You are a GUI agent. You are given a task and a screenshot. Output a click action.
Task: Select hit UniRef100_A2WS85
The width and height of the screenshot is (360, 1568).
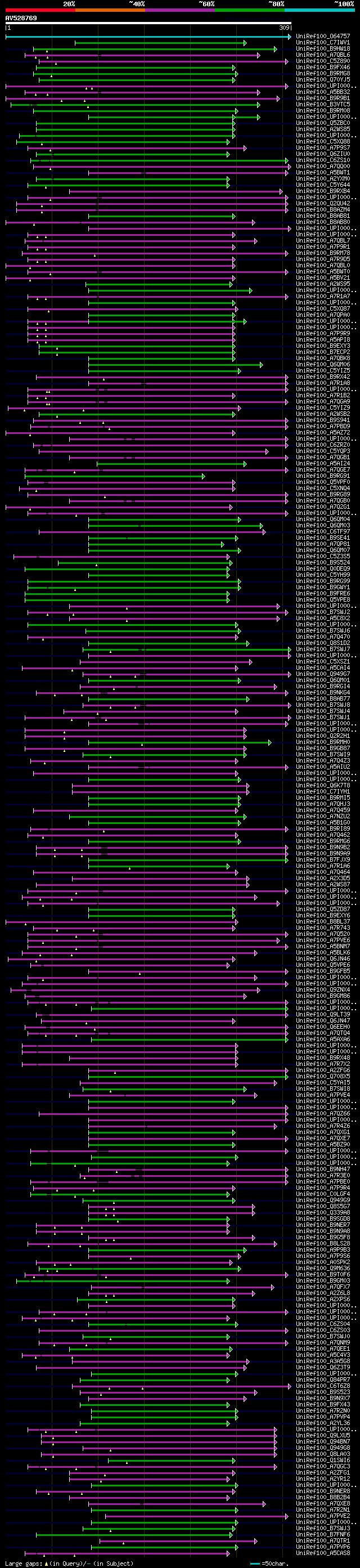(323, 129)
